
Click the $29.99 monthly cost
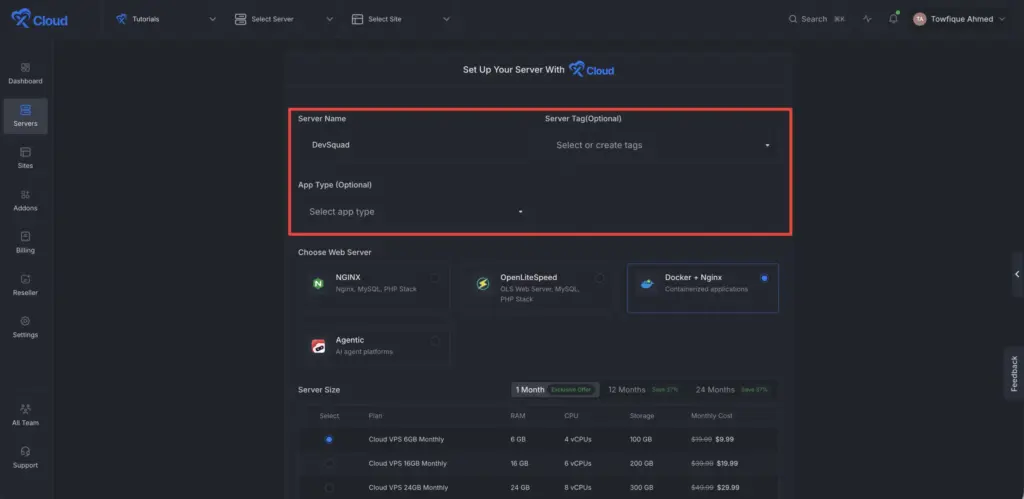tap(728, 487)
